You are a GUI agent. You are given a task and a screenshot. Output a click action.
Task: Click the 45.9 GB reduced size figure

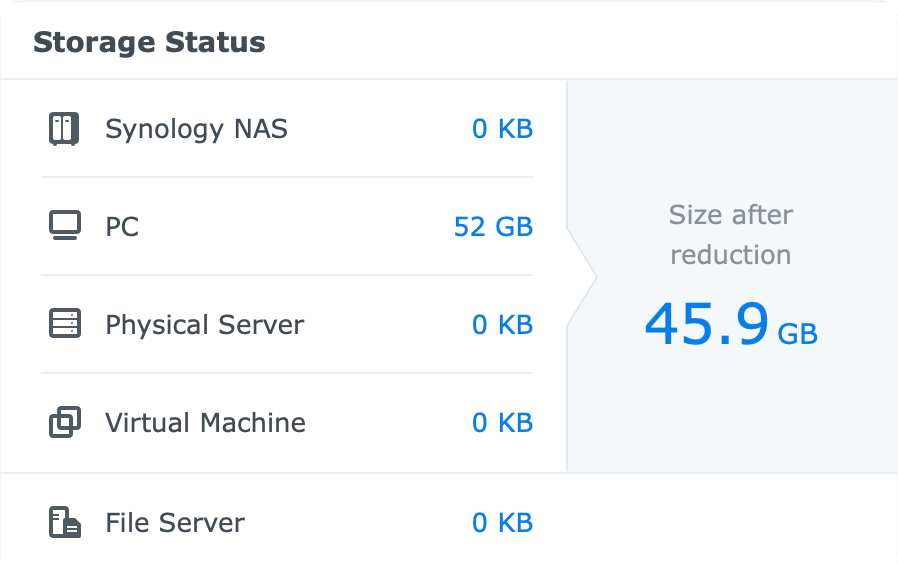point(731,324)
